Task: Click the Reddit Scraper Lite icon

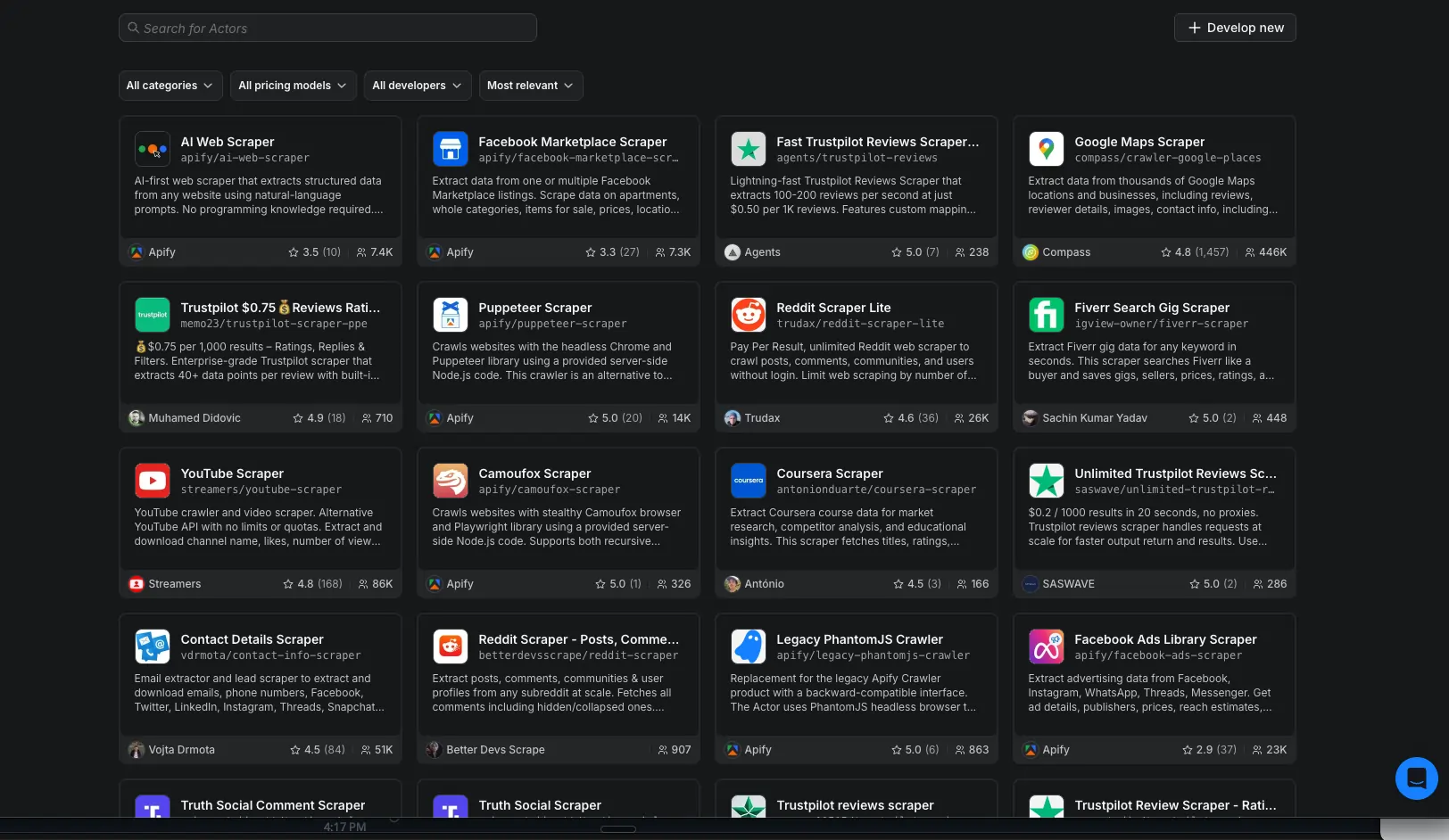Action: pos(749,315)
